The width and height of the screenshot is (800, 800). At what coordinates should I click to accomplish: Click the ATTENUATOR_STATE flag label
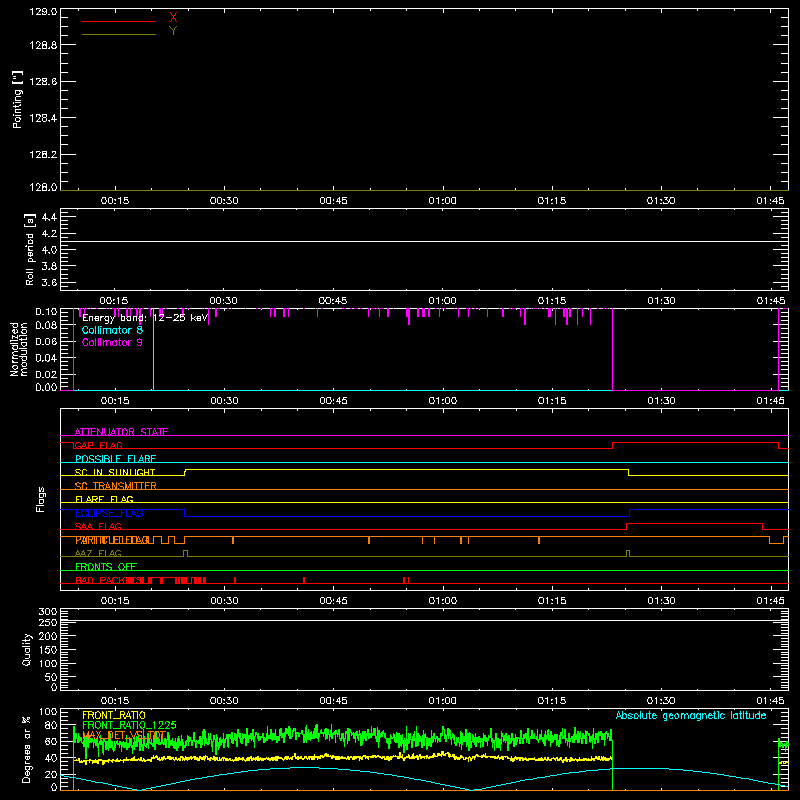pyautogui.click(x=121, y=432)
